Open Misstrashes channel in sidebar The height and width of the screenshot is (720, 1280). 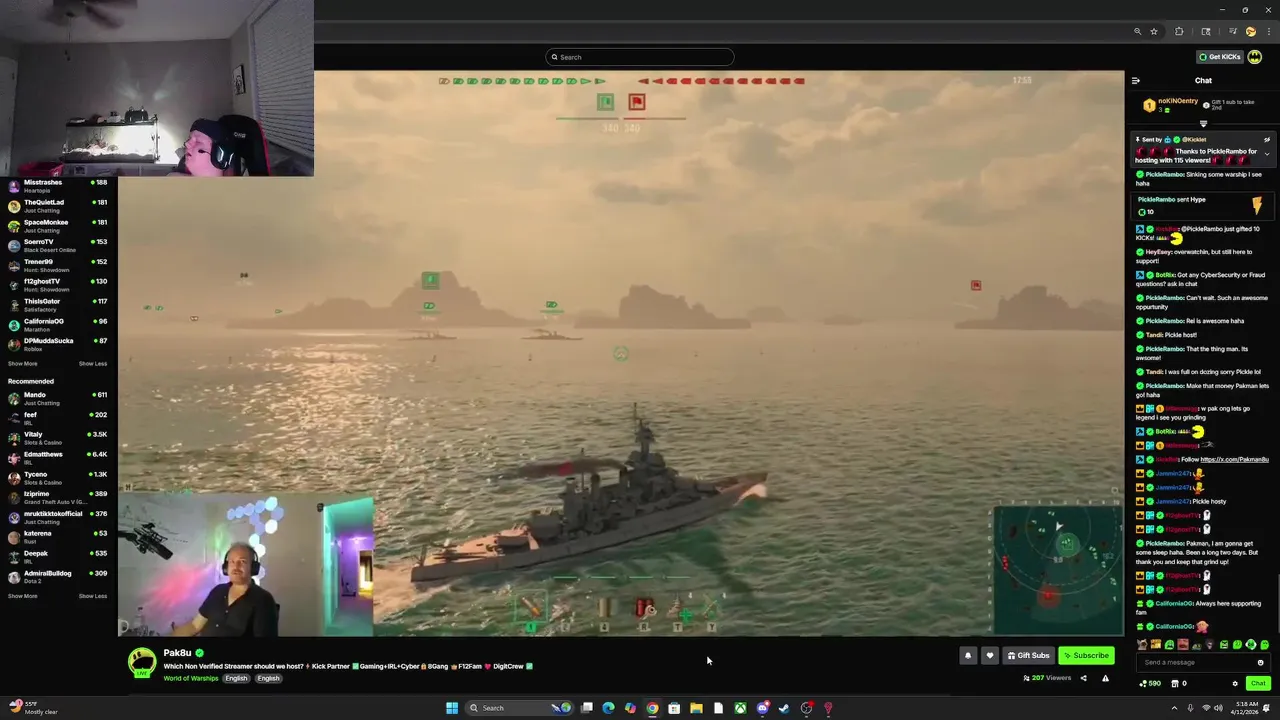point(58,186)
